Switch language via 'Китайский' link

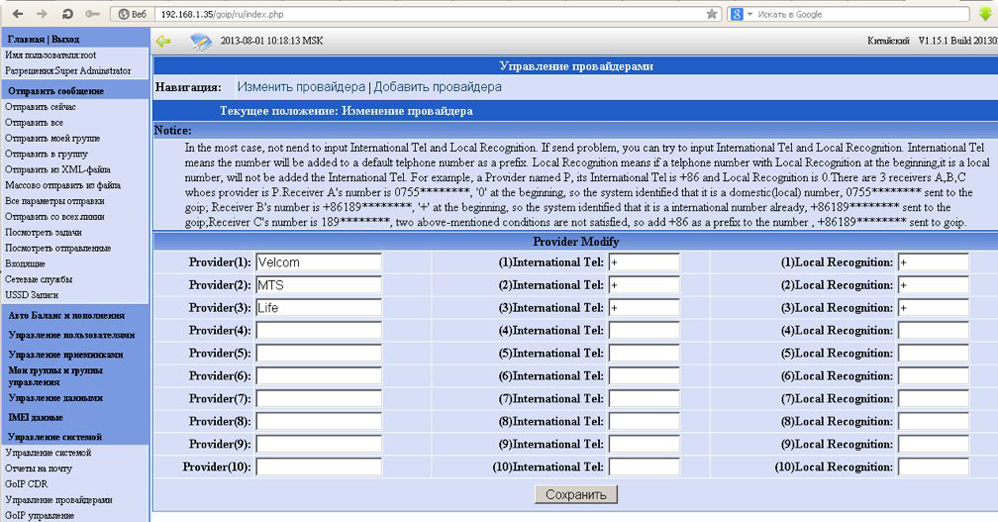pyautogui.click(x=888, y=41)
